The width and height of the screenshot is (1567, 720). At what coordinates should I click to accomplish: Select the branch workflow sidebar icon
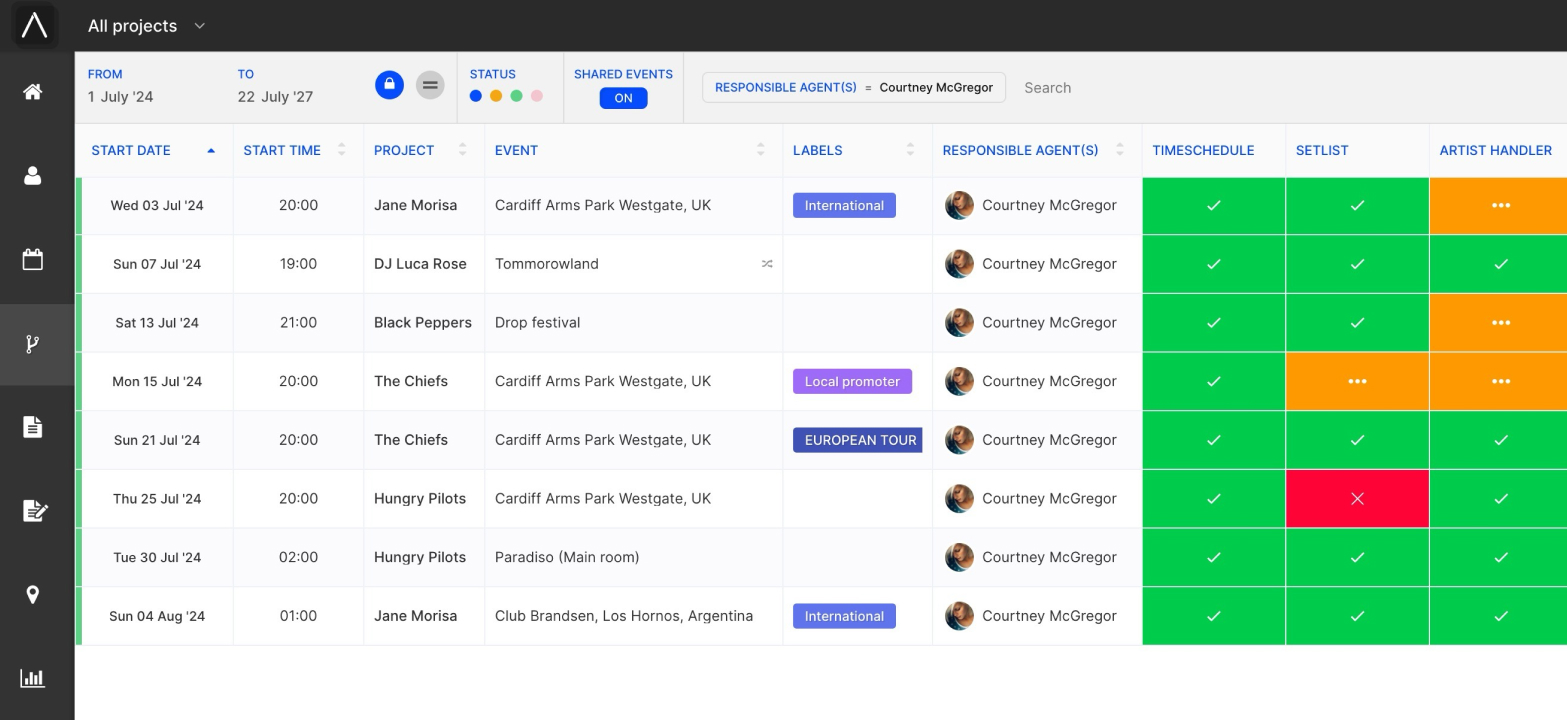33,345
